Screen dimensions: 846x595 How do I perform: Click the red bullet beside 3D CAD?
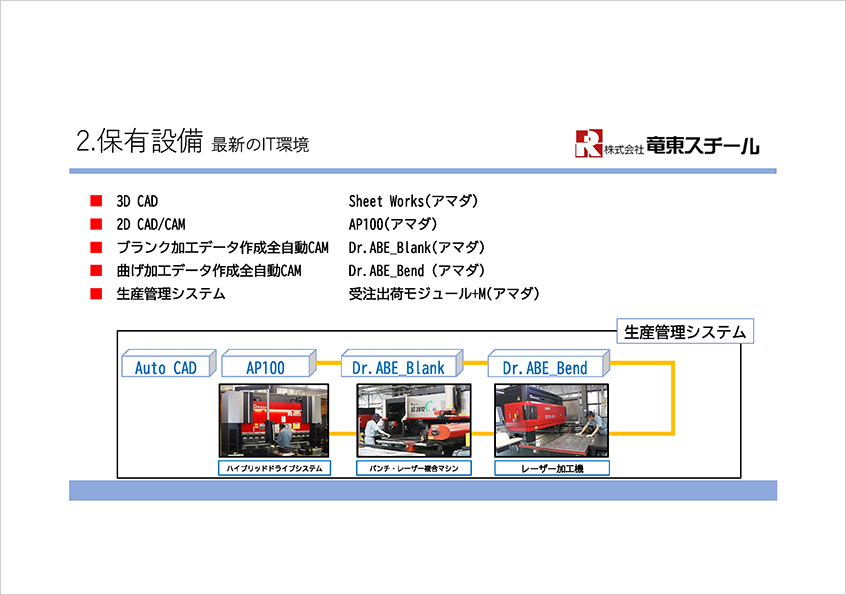click(96, 201)
